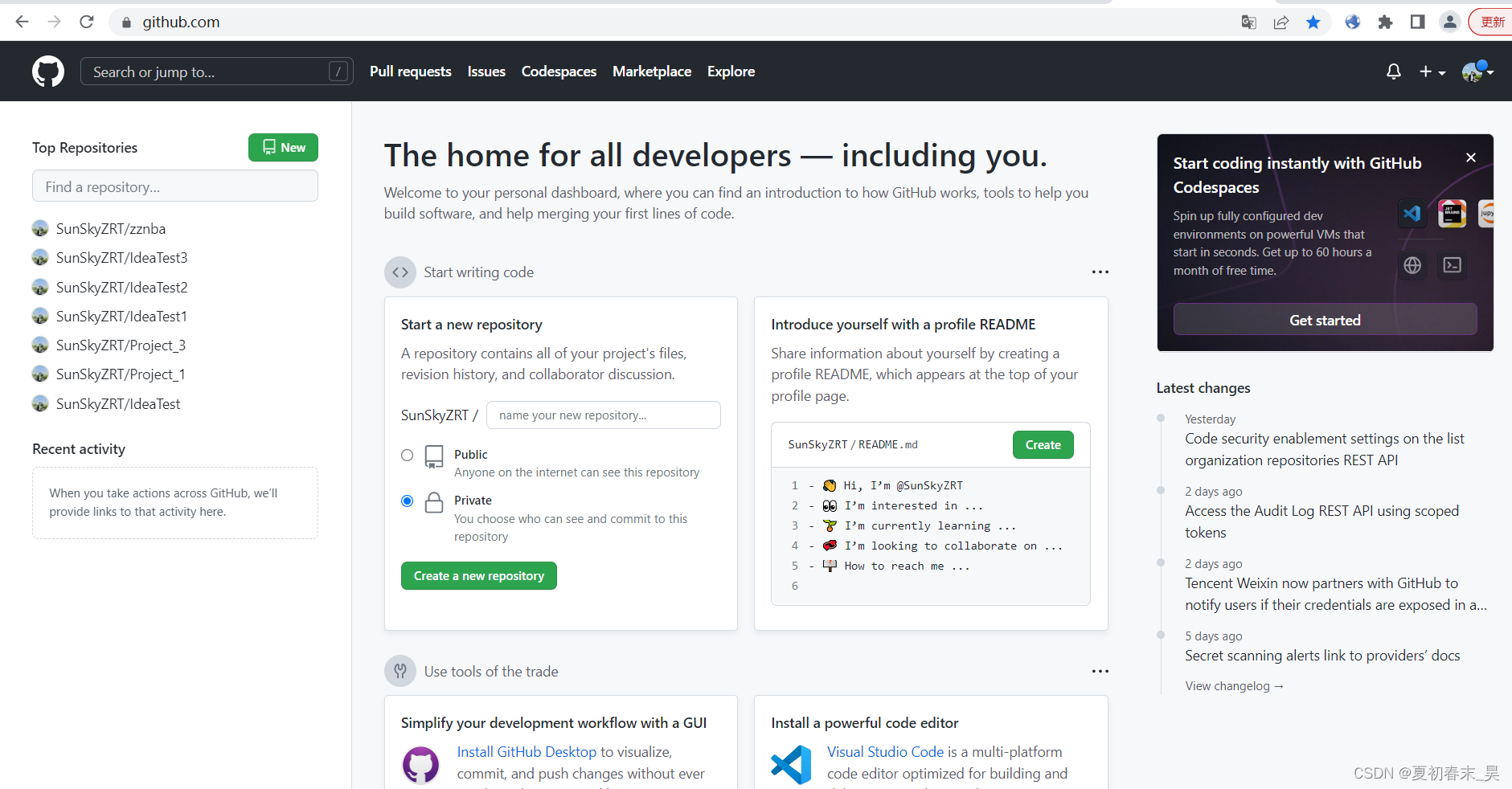This screenshot has height=789, width=1512.
Task: Click the GitHub Octocat logo
Action: point(48,72)
